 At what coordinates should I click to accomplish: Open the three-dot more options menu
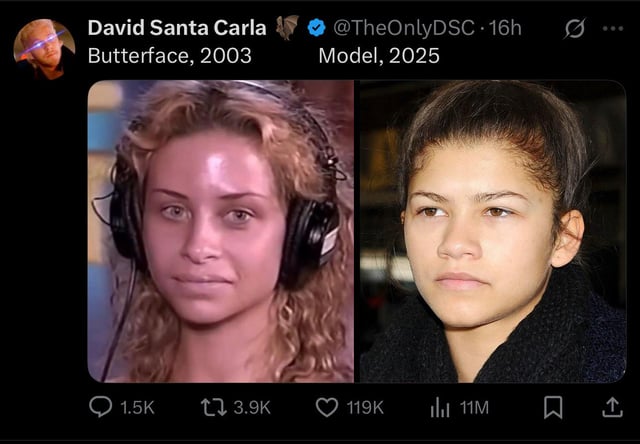click(613, 29)
